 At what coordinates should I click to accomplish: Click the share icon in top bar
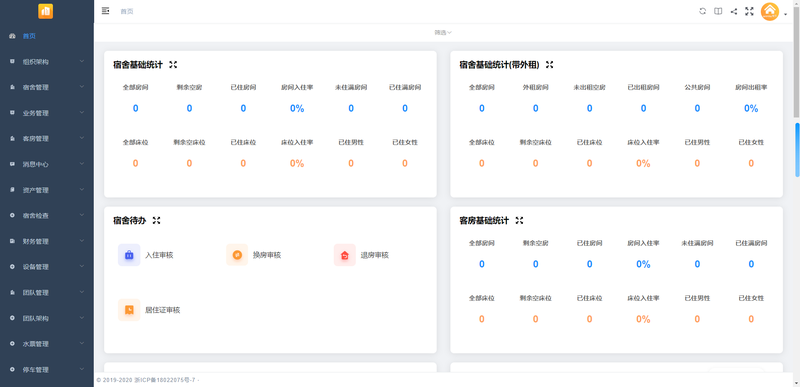coord(734,11)
